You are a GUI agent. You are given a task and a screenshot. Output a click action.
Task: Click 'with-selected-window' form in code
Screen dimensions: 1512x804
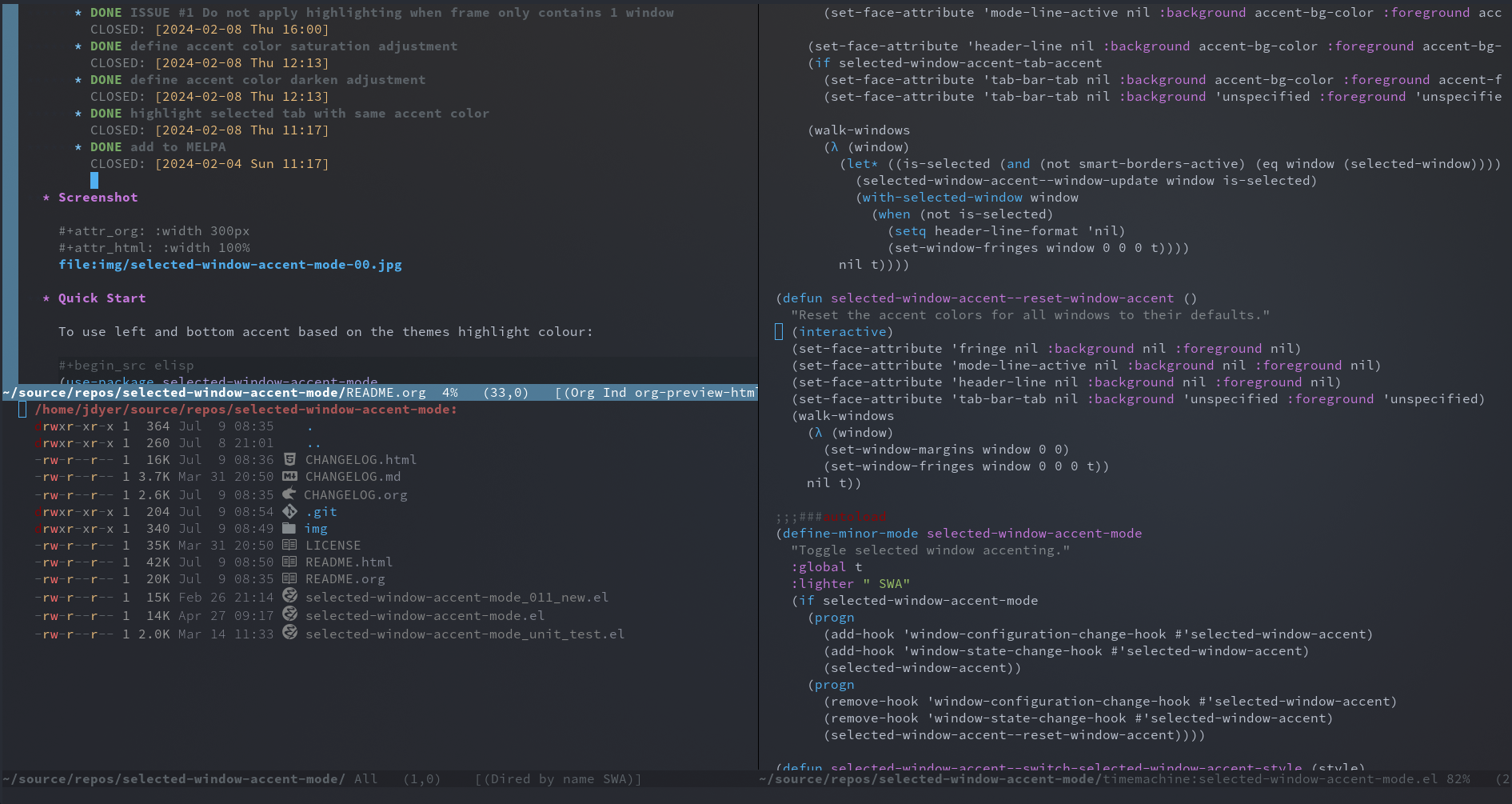942,198
